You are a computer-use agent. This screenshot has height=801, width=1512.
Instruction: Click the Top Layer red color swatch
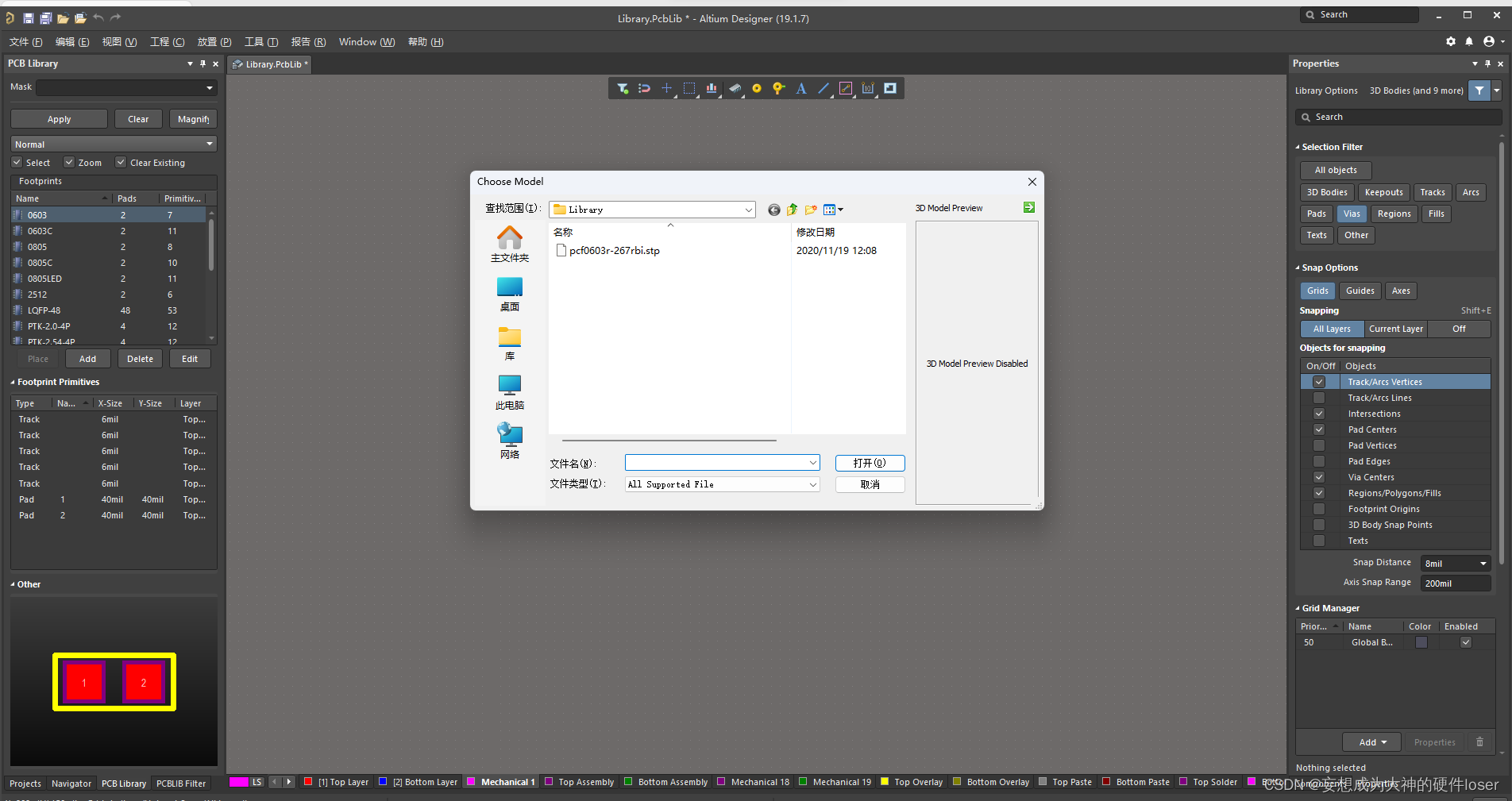308,781
